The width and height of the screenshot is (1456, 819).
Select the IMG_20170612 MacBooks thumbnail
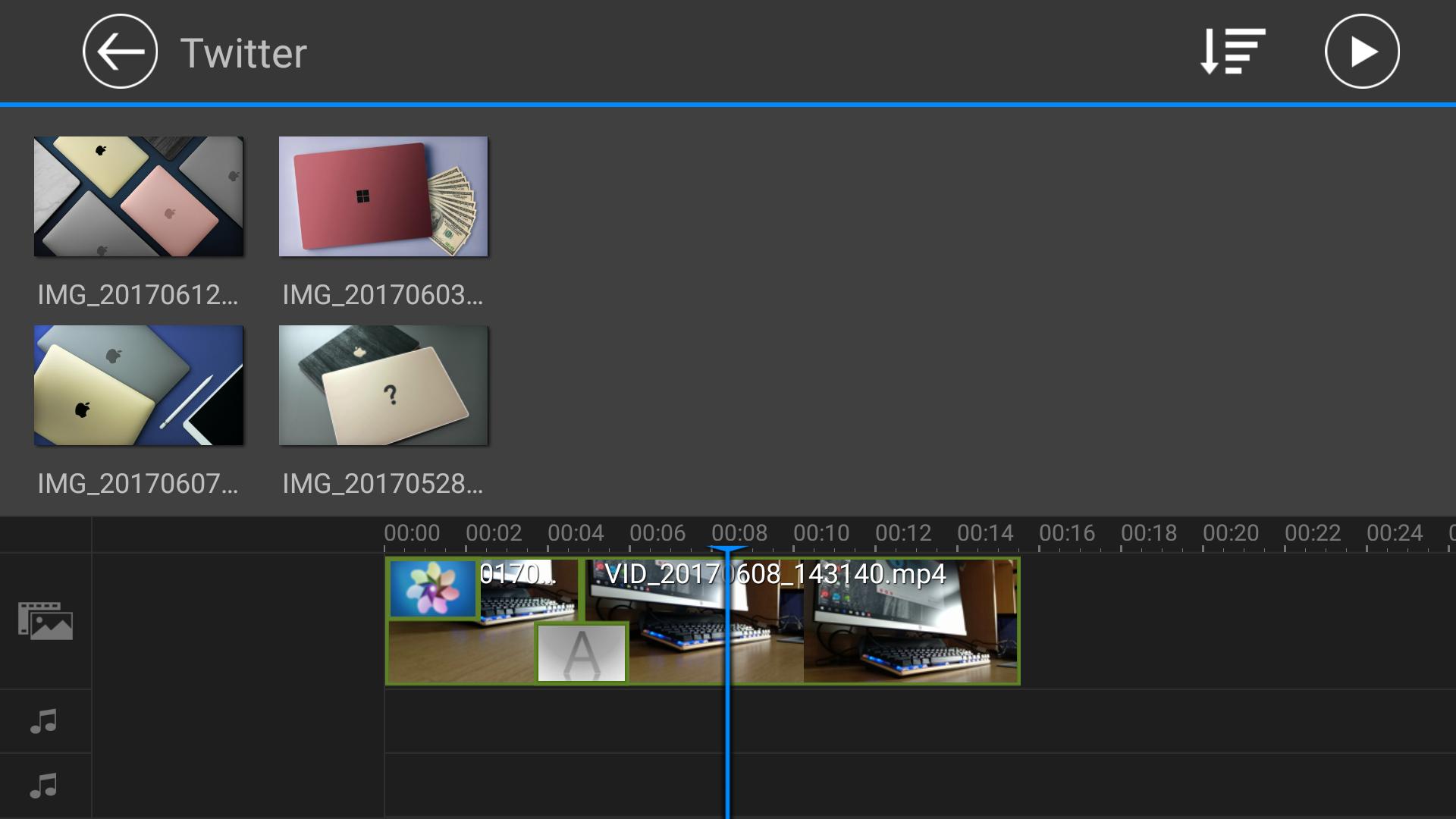[139, 196]
